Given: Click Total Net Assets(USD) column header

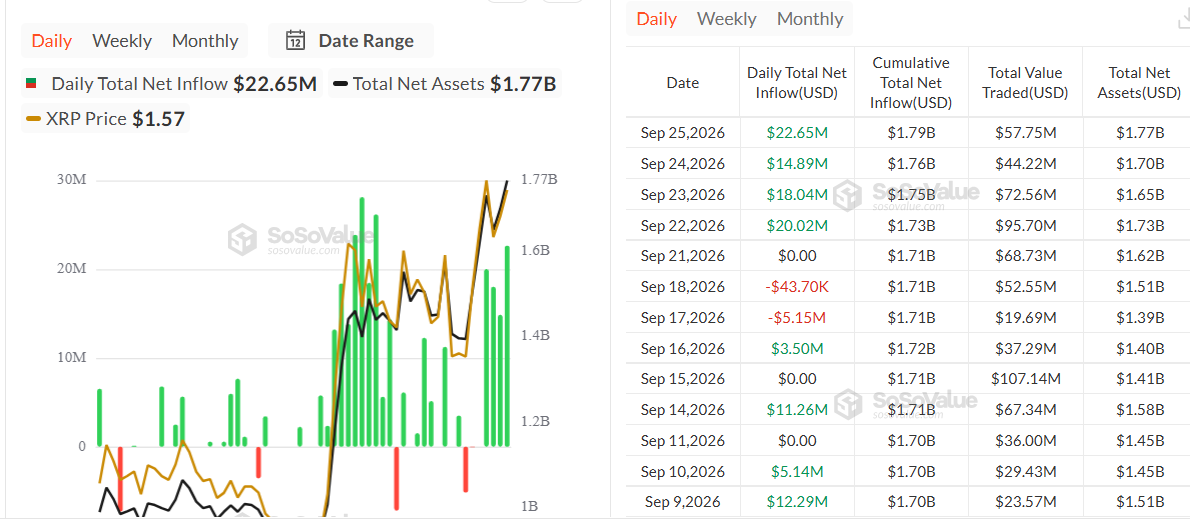Looking at the screenshot, I should [1138, 83].
